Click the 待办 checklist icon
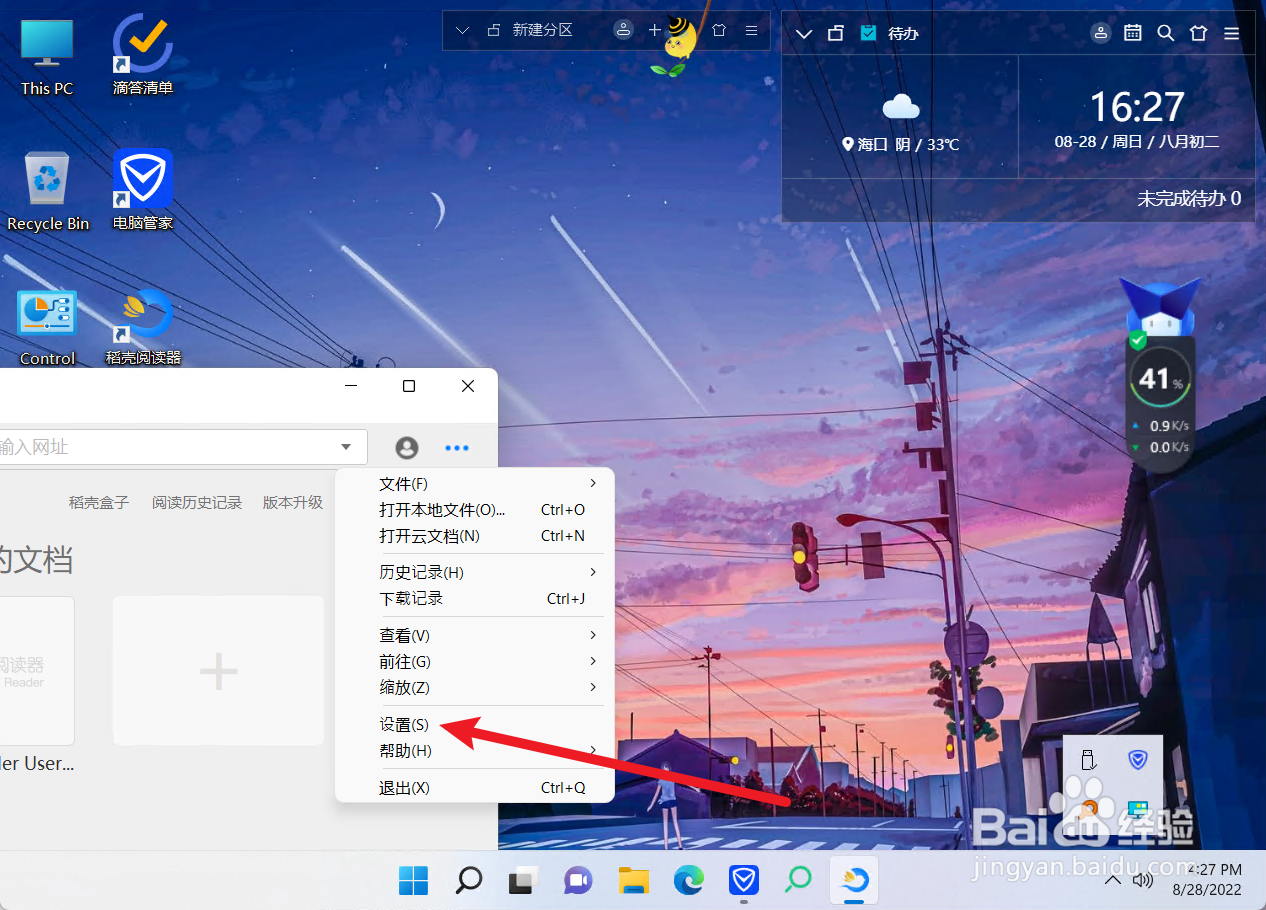 (868, 33)
